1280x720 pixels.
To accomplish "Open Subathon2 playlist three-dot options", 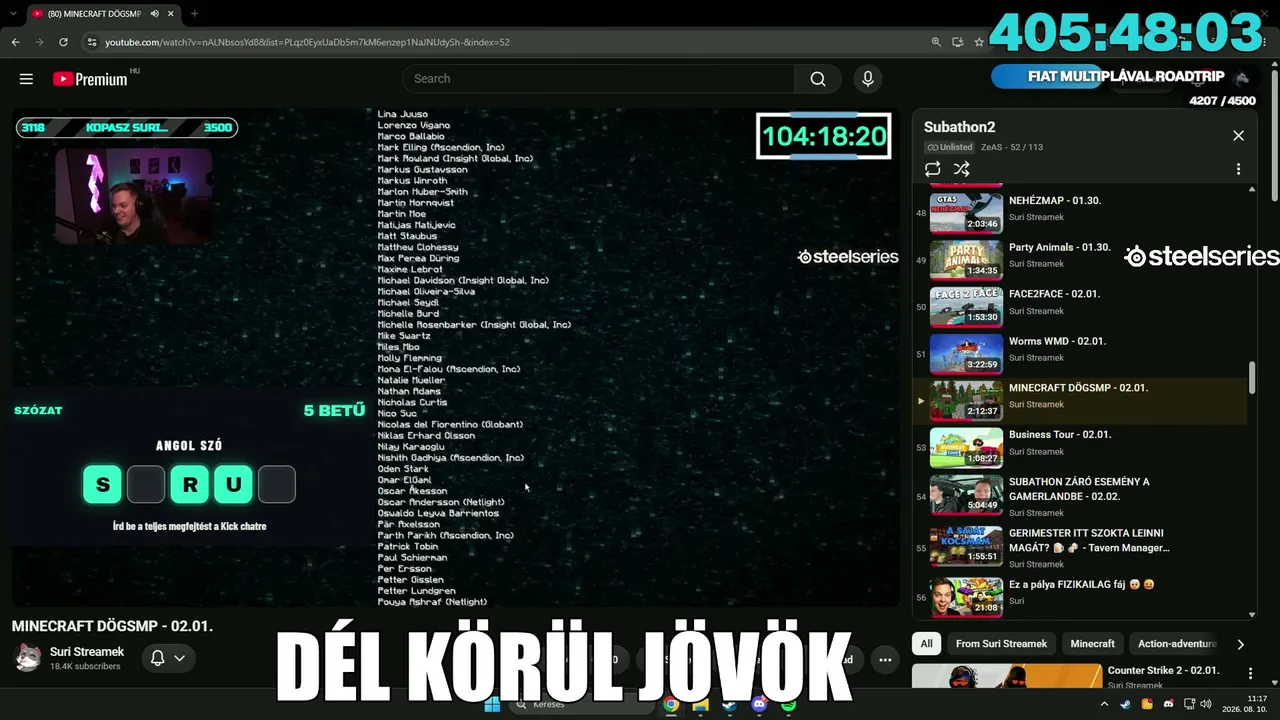I will (x=1238, y=169).
